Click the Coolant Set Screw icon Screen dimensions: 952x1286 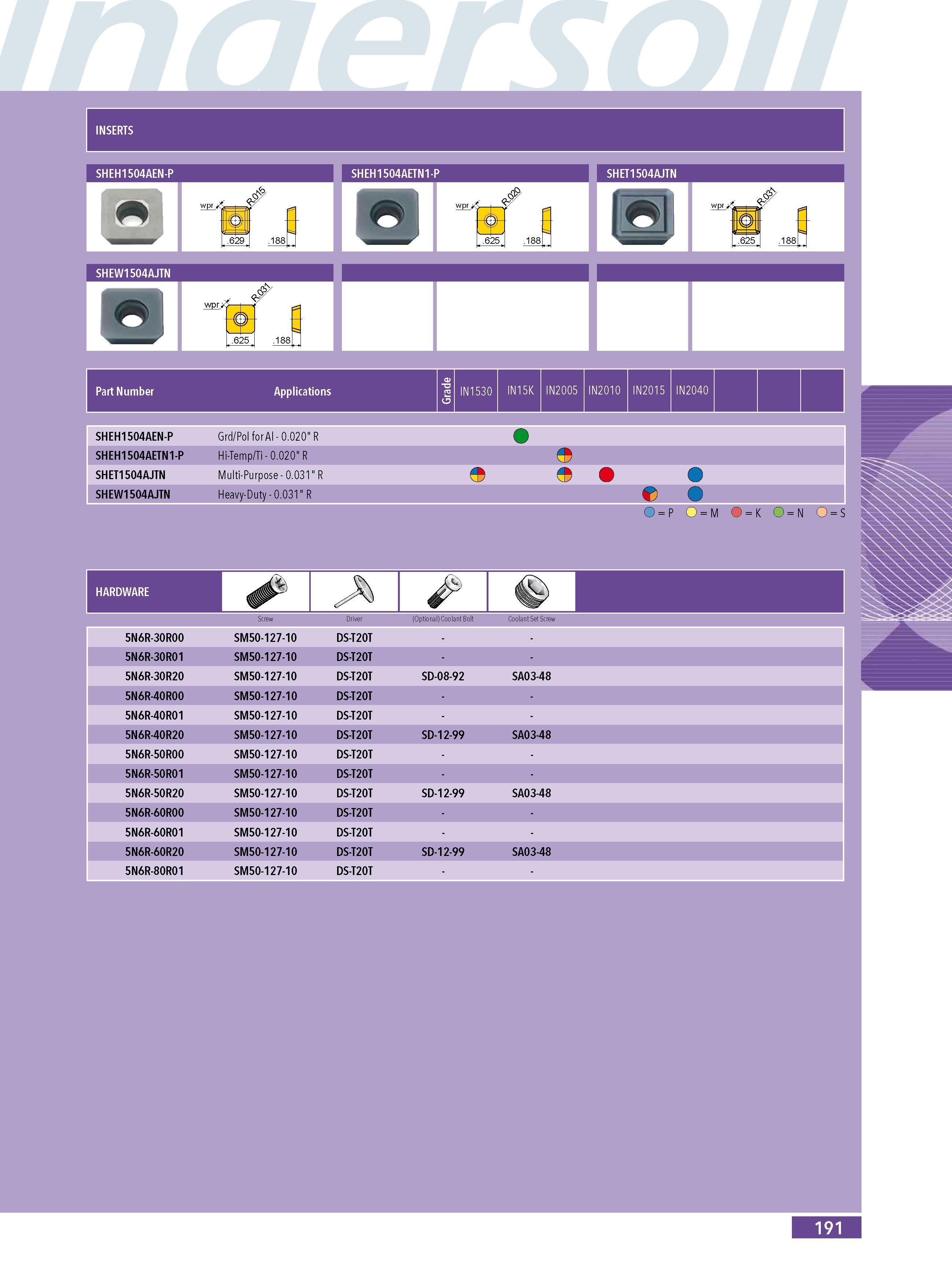(532, 591)
